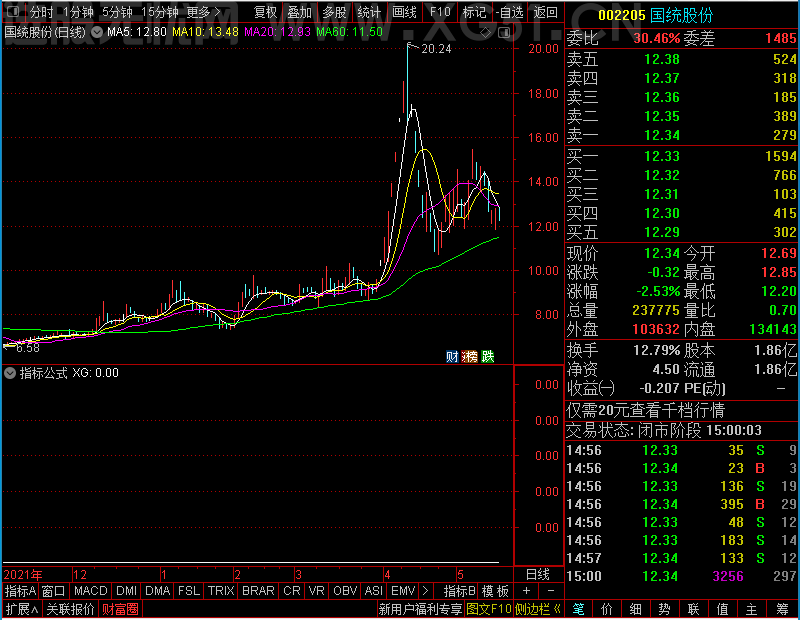Select the MACD indicator
The height and width of the screenshot is (620, 800).
click(x=91, y=591)
